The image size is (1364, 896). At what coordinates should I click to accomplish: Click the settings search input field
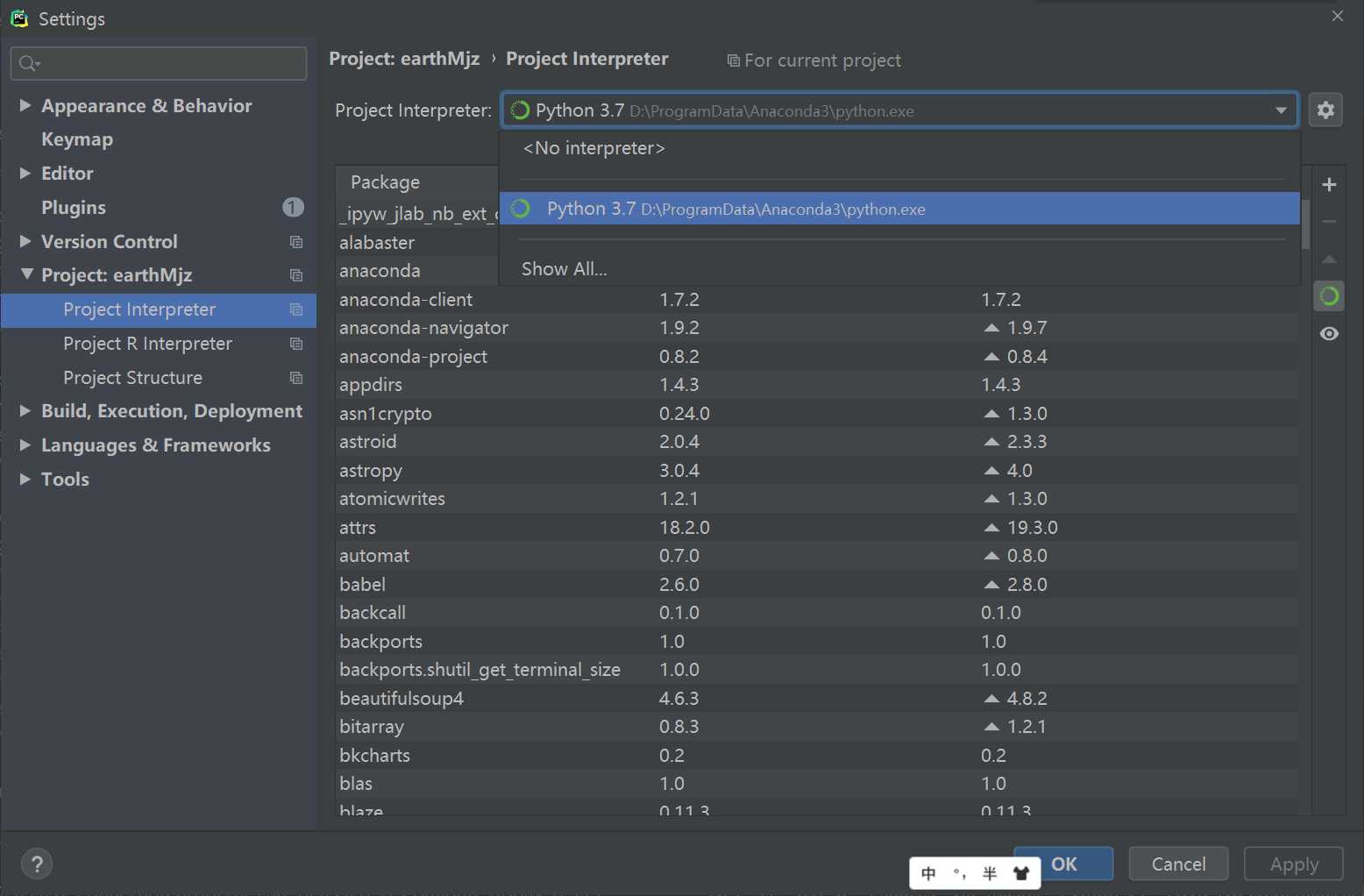159,63
